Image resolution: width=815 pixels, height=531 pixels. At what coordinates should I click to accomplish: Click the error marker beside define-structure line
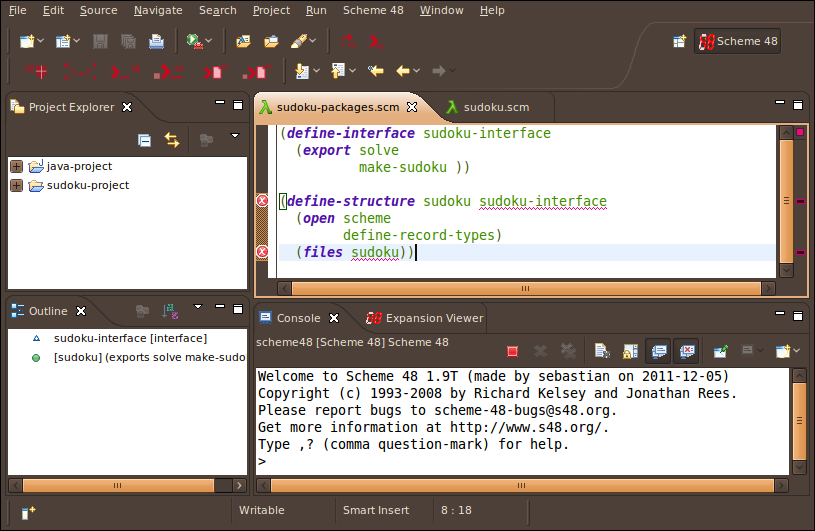click(262, 201)
